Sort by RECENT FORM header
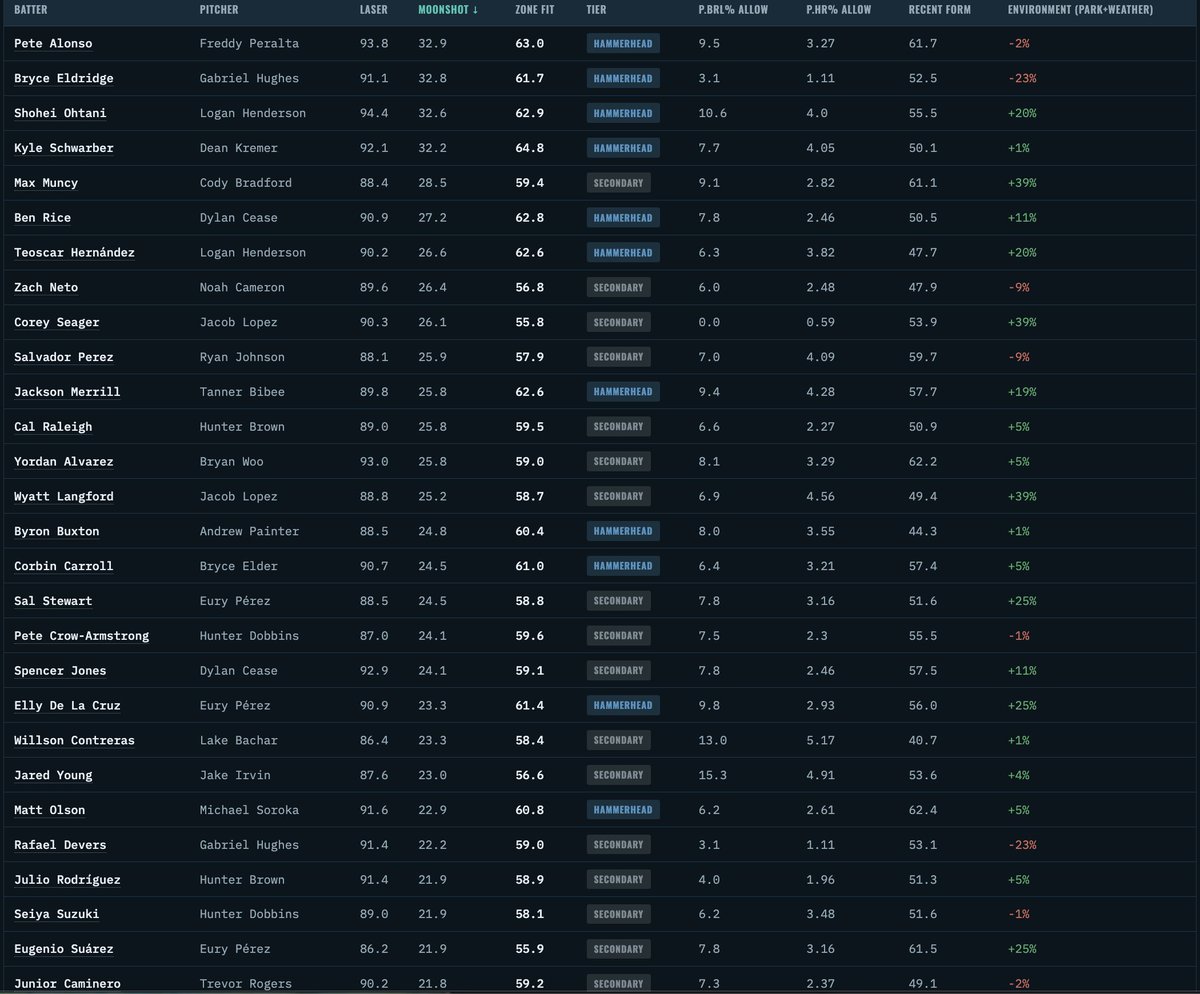This screenshot has height=994, width=1200. tap(940, 10)
